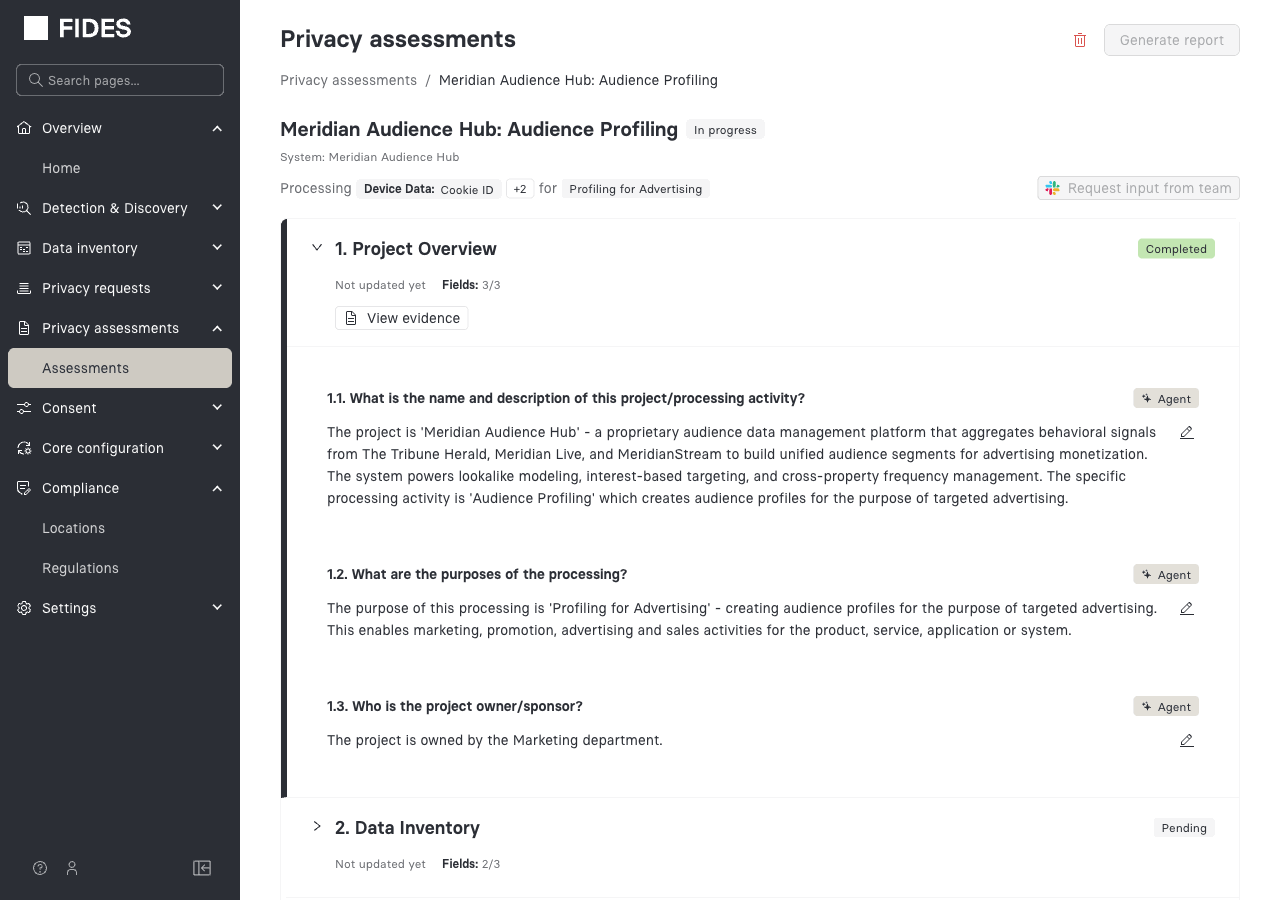Click the user profile icon in sidebar

coord(71,868)
